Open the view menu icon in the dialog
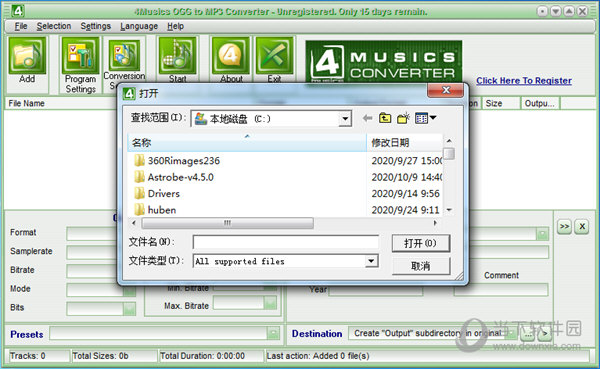Screen dimensions: 600x369 (426, 118)
